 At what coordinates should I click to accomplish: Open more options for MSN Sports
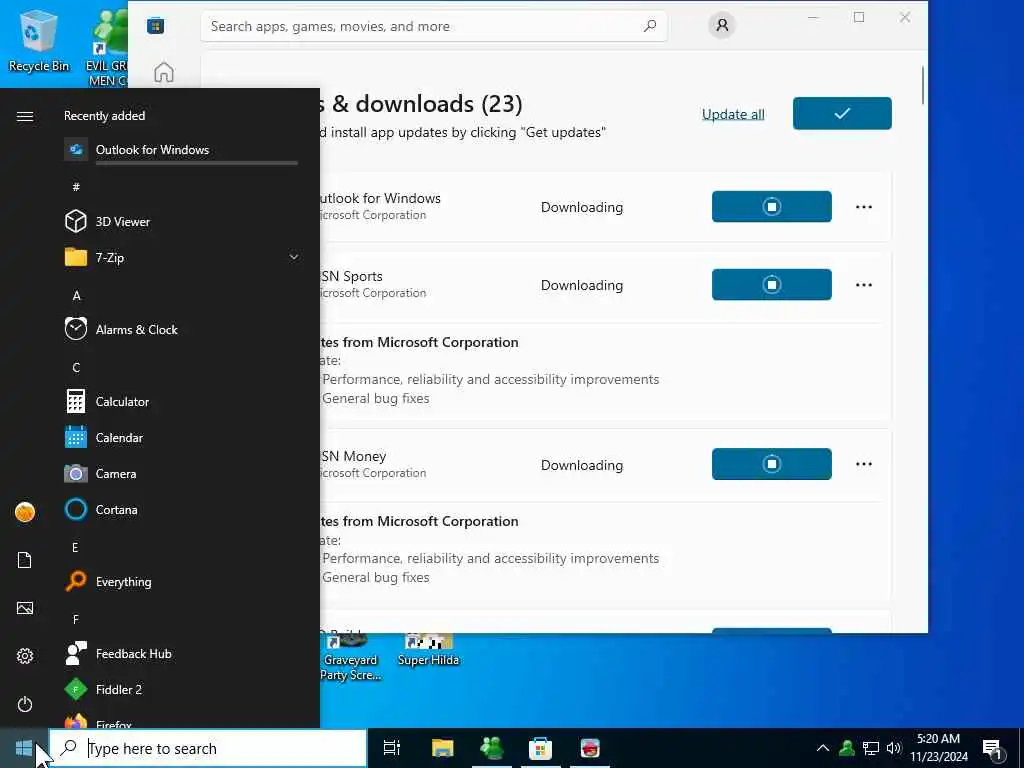[863, 285]
